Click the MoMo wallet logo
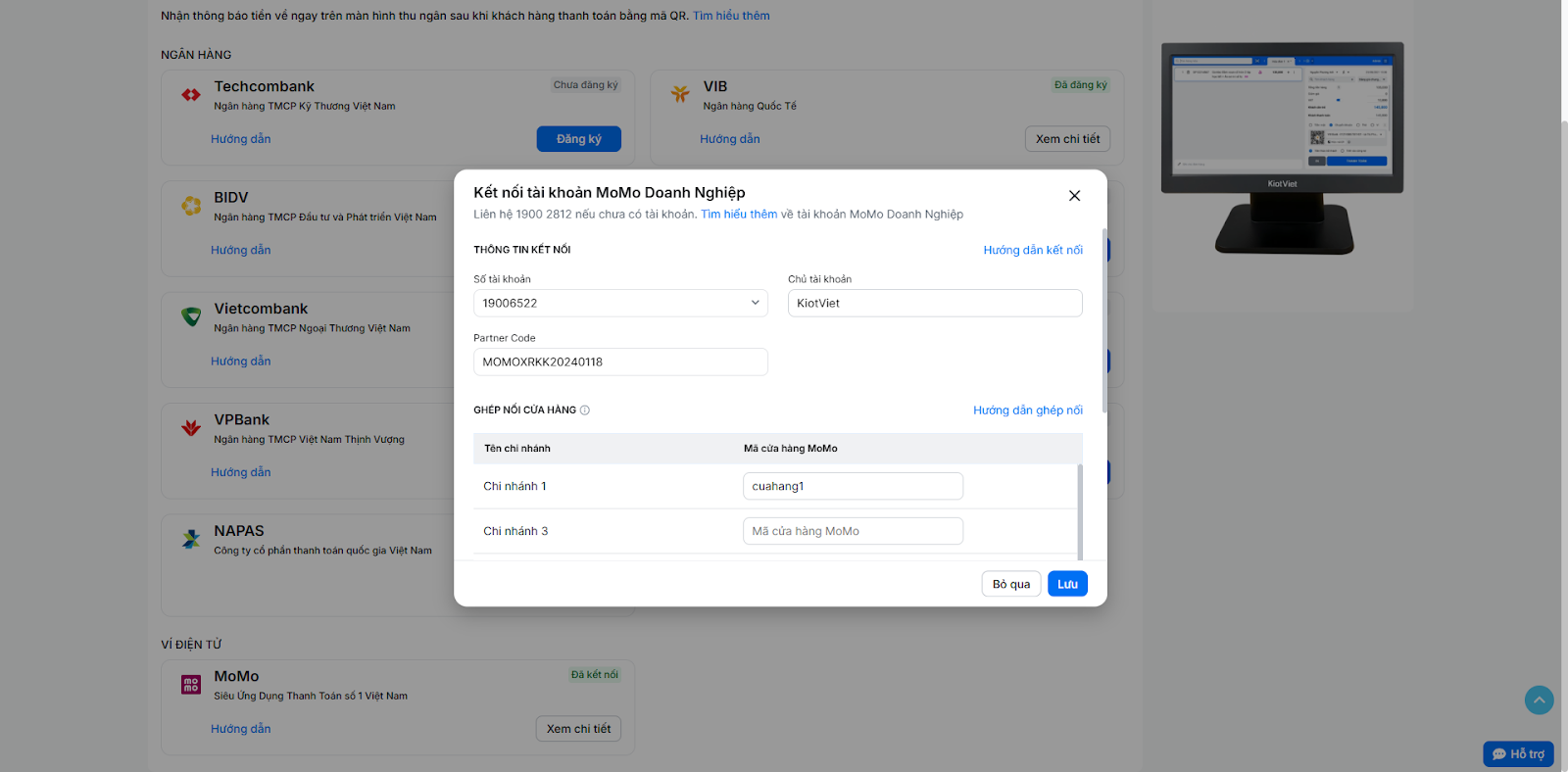1568x772 pixels. click(191, 685)
